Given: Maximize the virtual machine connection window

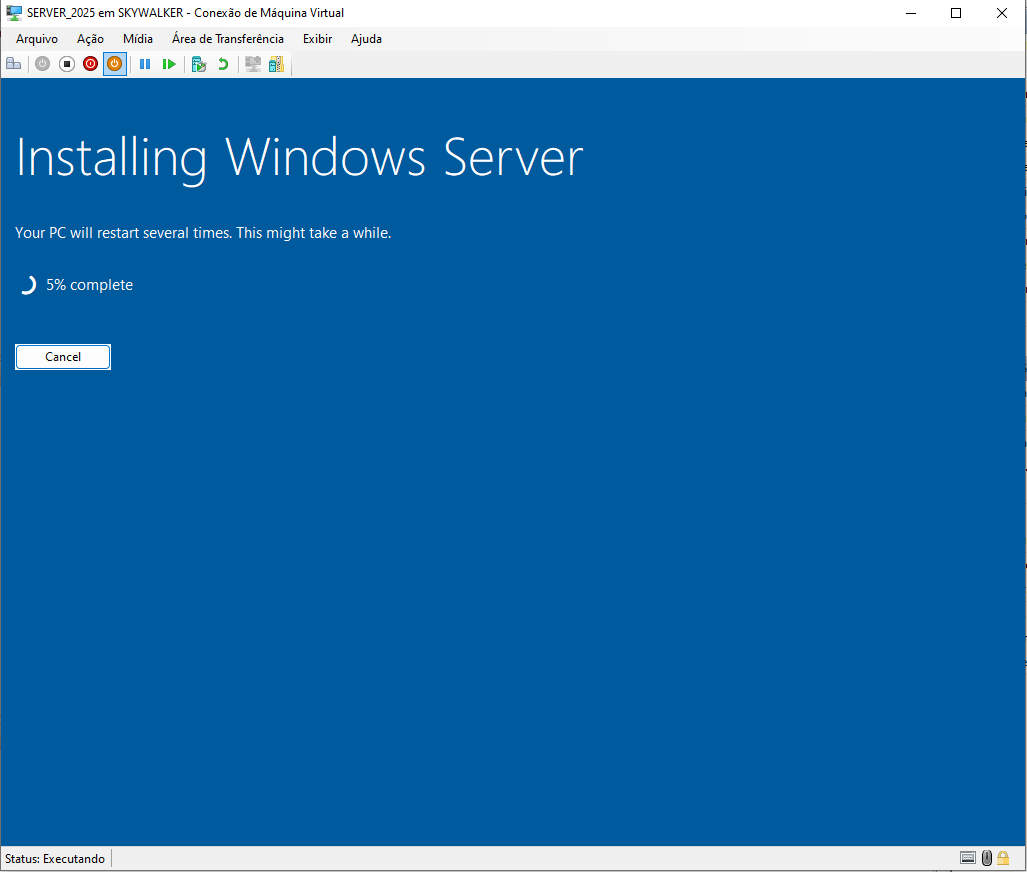Looking at the screenshot, I should [956, 13].
